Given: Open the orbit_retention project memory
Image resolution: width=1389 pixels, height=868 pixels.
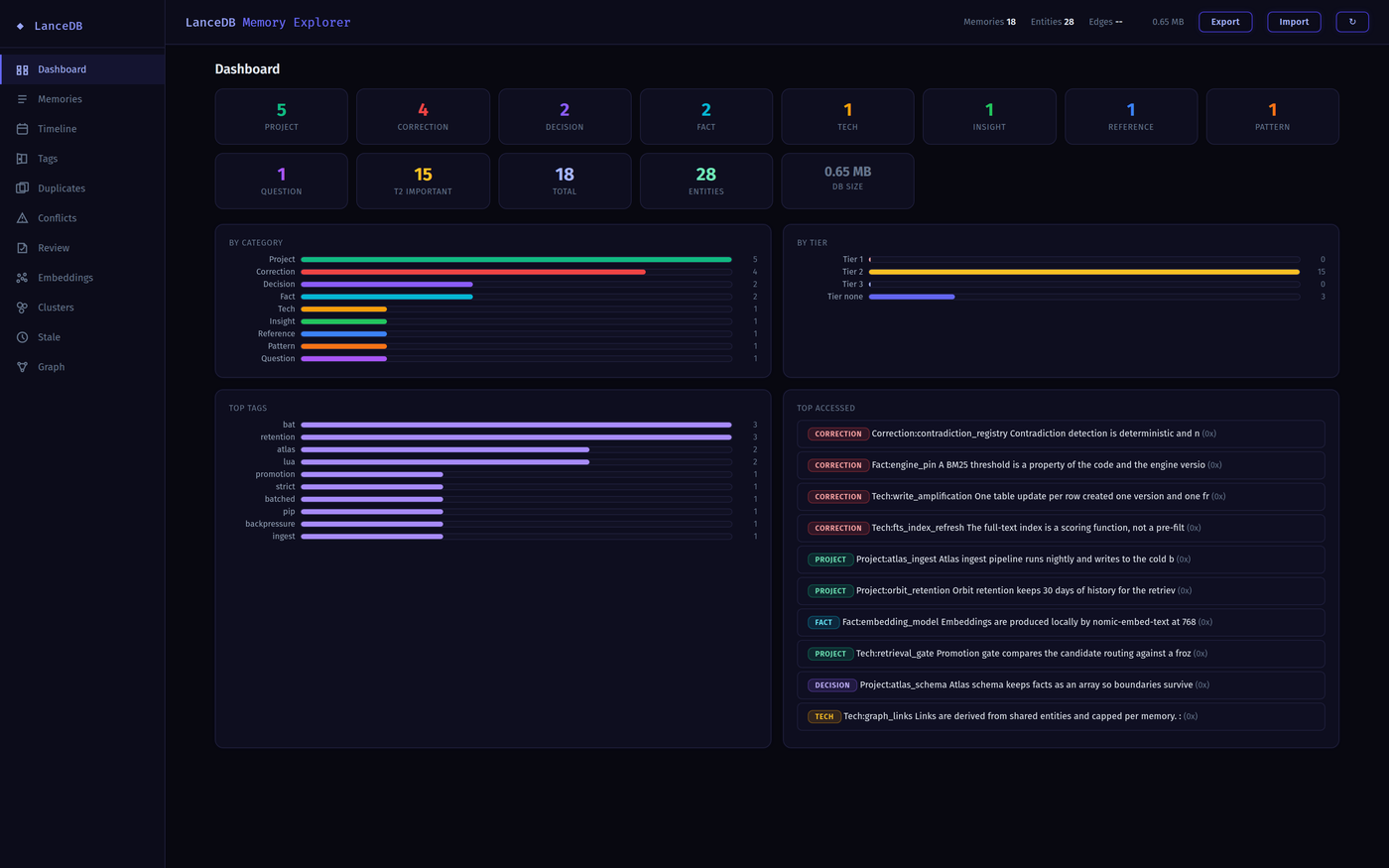Looking at the screenshot, I should tap(1061, 590).
